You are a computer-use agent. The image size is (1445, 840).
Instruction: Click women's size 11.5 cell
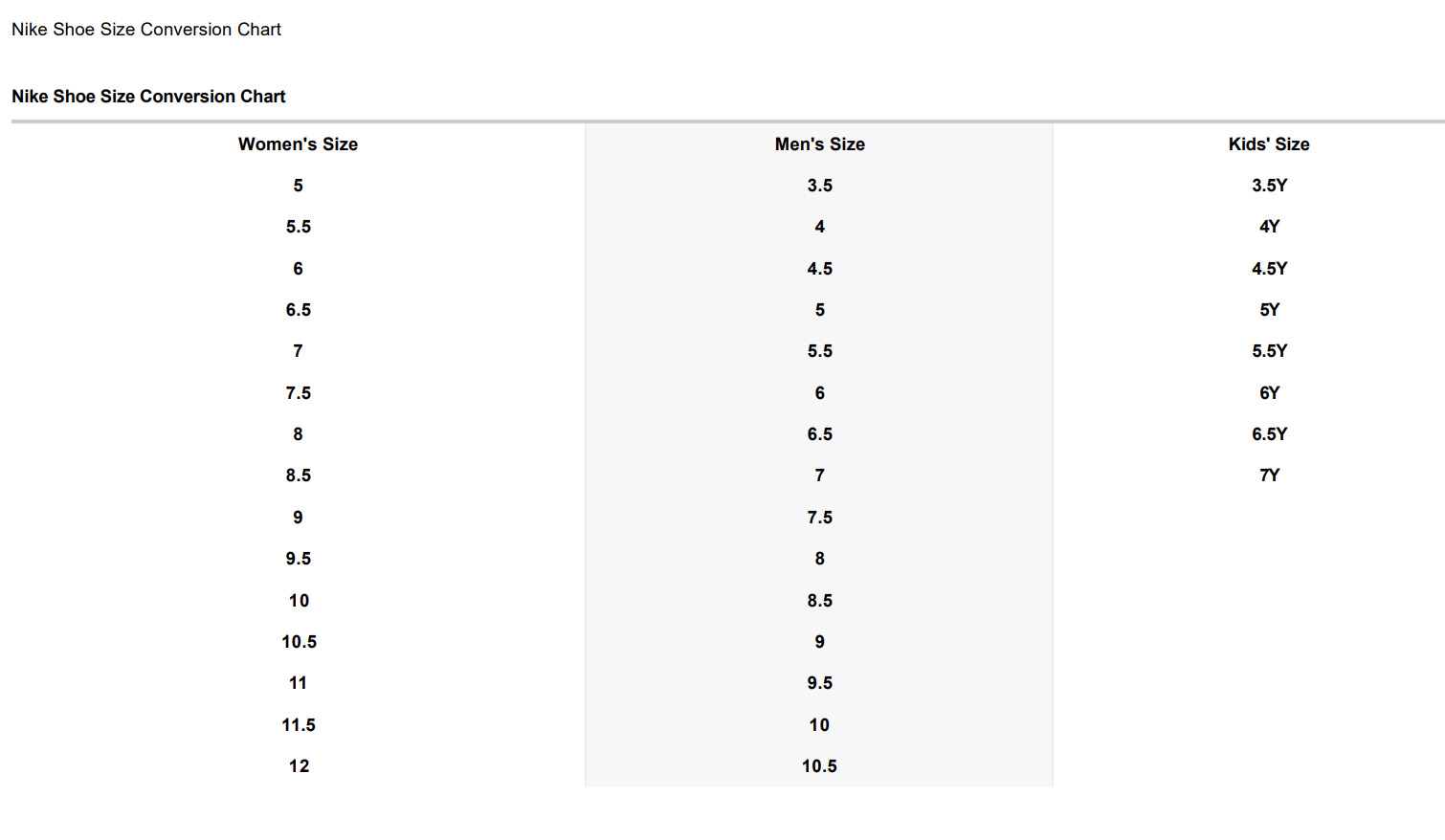pyautogui.click(x=299, y=725)
